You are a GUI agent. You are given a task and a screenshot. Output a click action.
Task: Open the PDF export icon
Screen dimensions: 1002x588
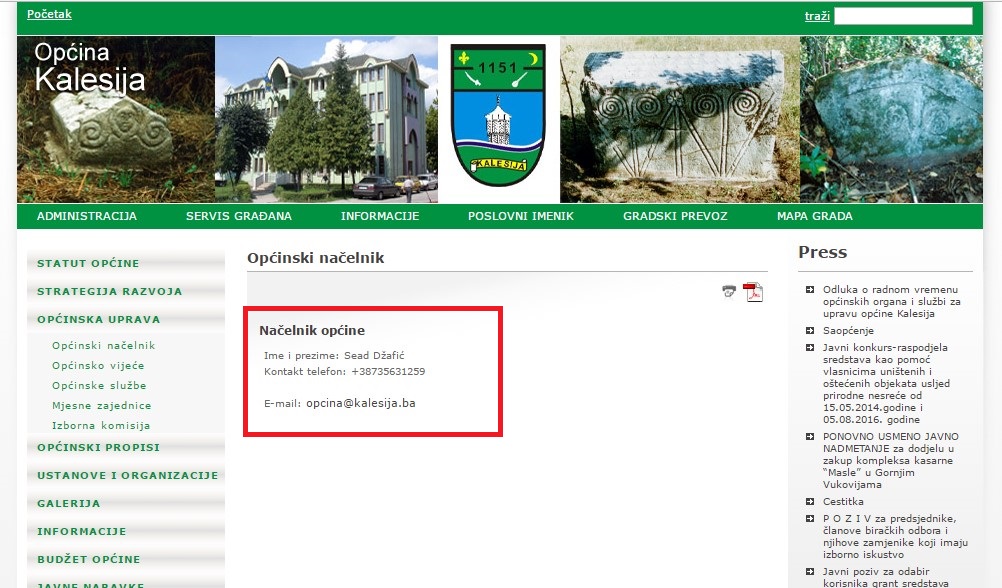[752, 292]
